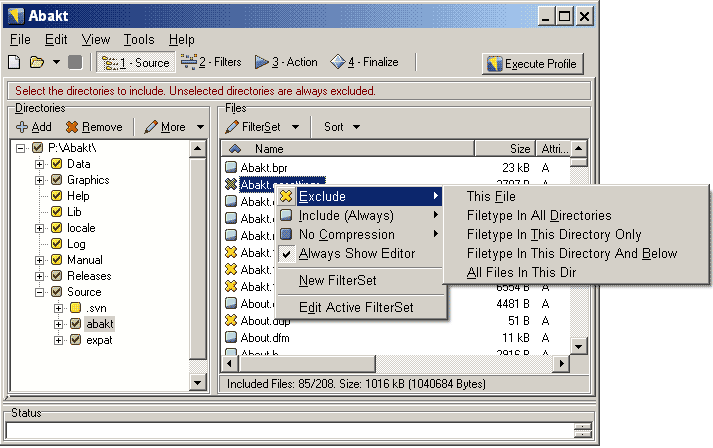The width and height of the screenshot is (713, 448).
Task: Collapse the P:\Abakt\ root node
Action: (x=20, y=148)
